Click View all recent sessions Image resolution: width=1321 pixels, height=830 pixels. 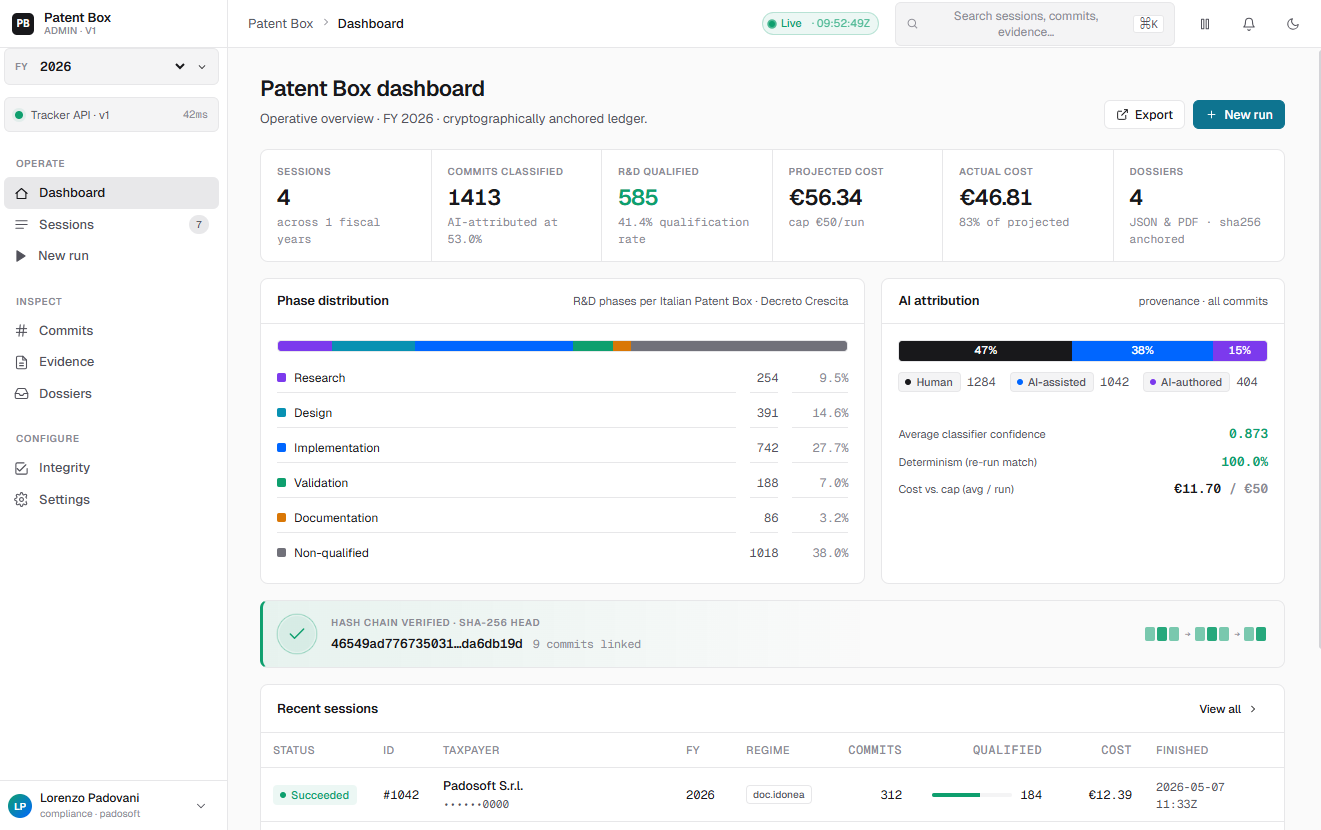pyautogui.click(x=1228, y=709)
